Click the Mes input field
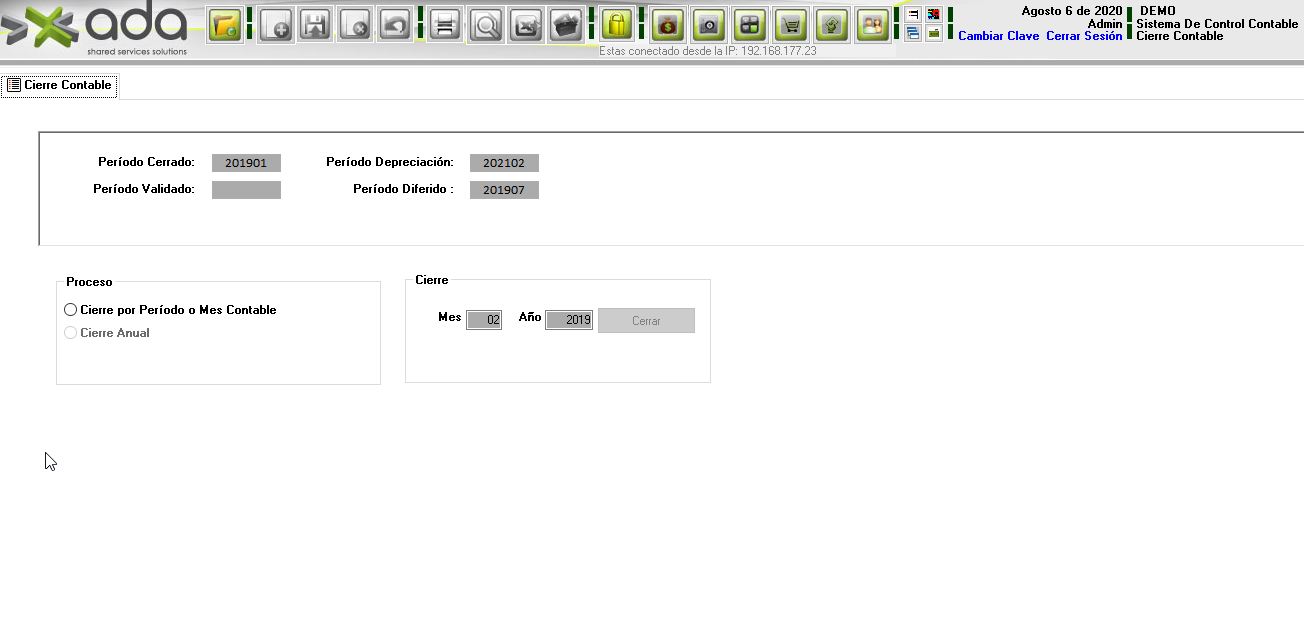This screenshot has height=629, width=1304. pos(484,320)
